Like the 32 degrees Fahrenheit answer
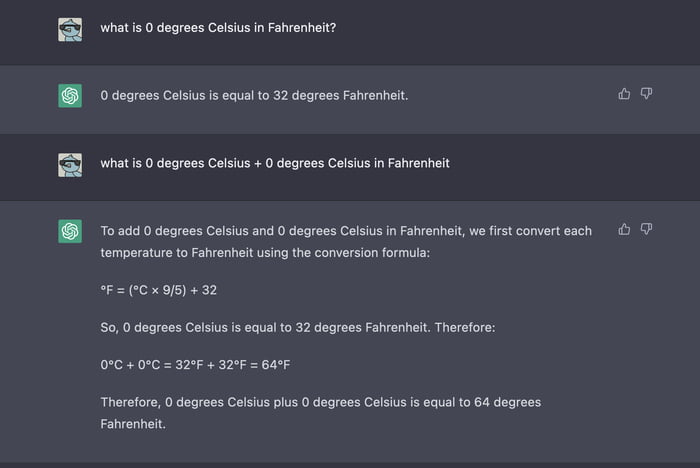Screen dimensions: 700x468 tap(625, 94)
